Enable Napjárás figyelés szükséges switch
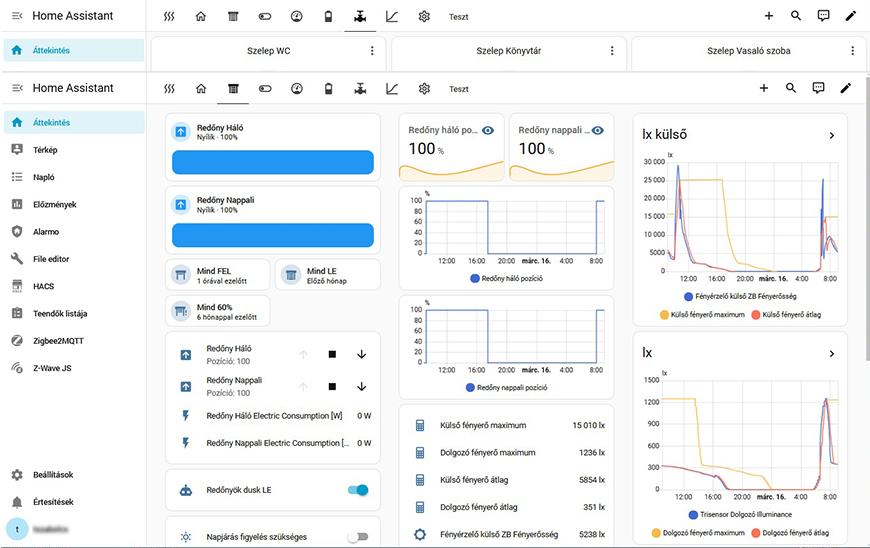This screenshot has width=870, height=548. coord(357,537)
